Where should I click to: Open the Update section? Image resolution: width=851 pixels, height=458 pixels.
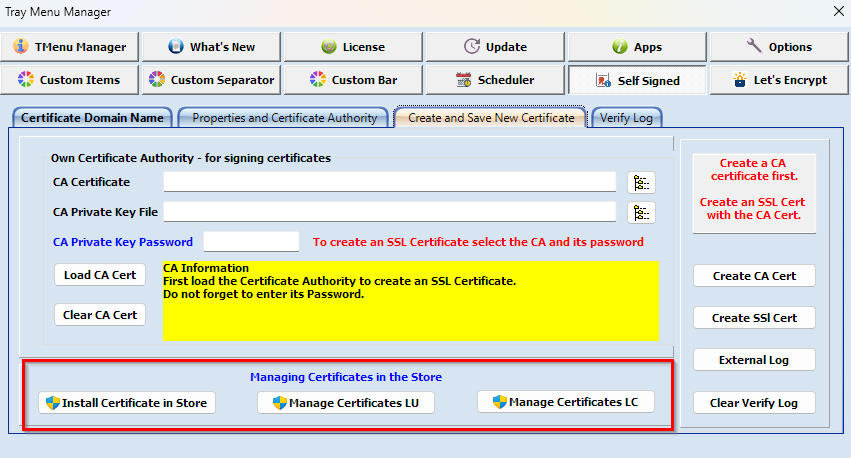(x=495, y=47)
